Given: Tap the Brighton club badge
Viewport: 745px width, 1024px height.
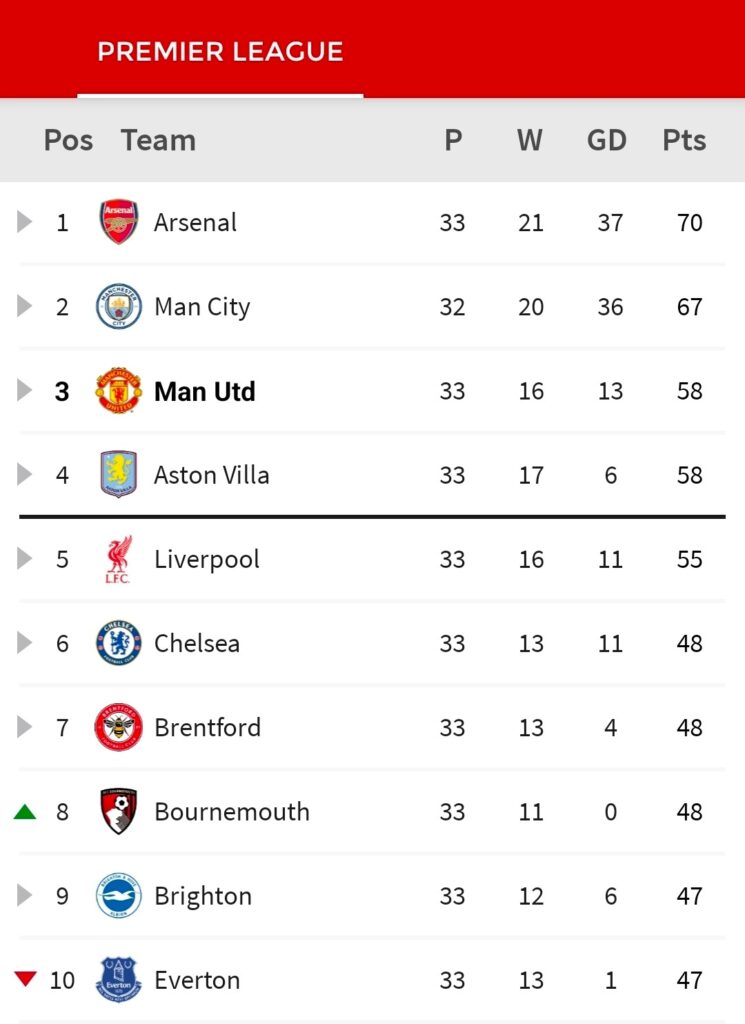Looking at the screenshot, I should click(119, 896).
